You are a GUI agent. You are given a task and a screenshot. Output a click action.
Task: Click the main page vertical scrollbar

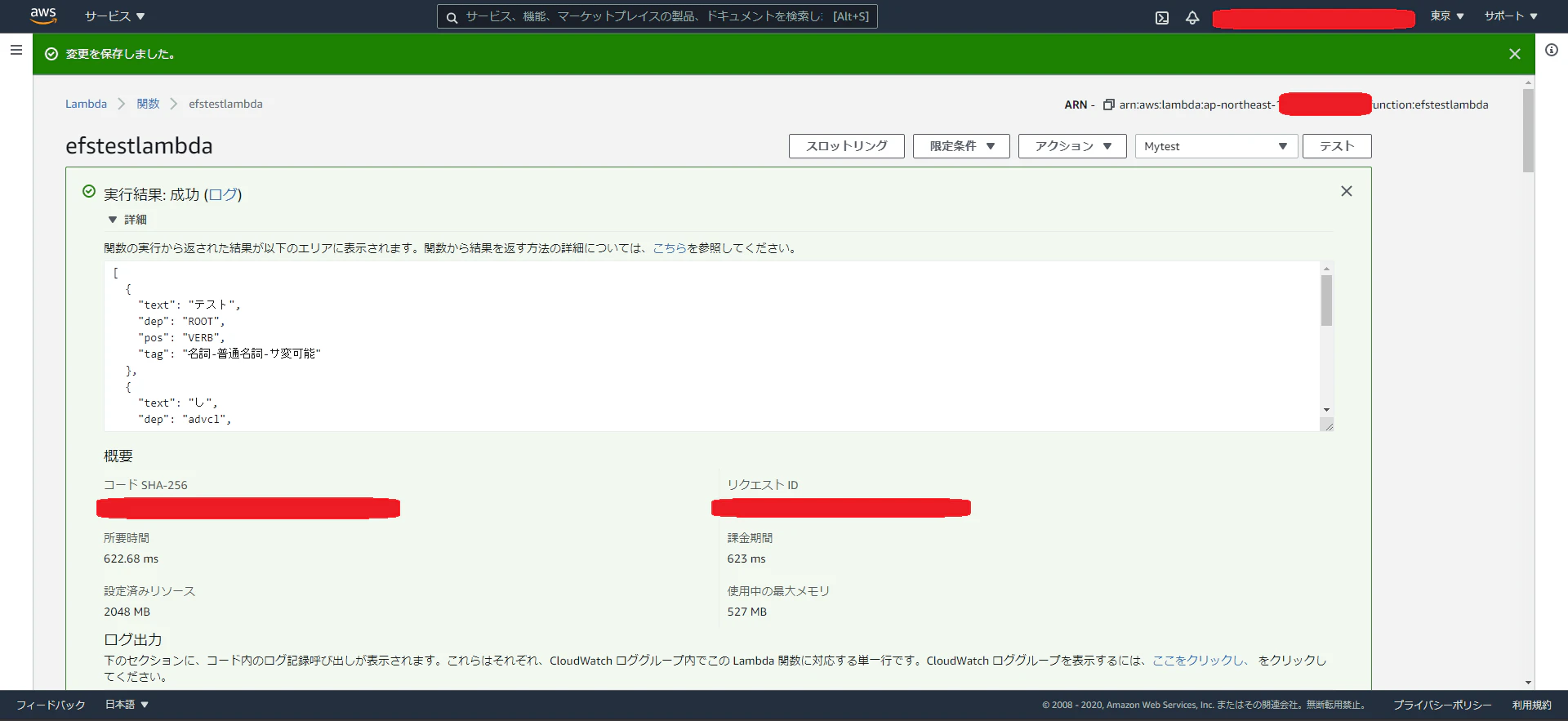click(x=1528, y=131)
